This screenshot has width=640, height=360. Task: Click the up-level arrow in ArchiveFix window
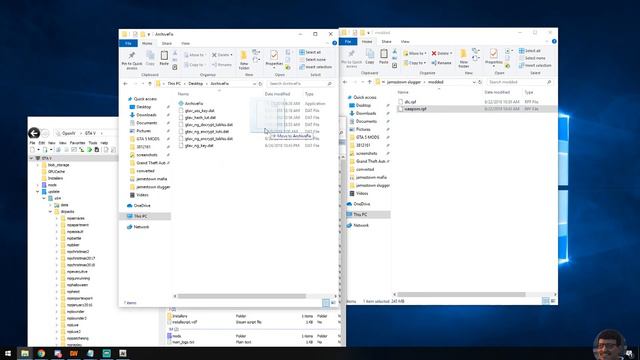(x=150, y=84)
